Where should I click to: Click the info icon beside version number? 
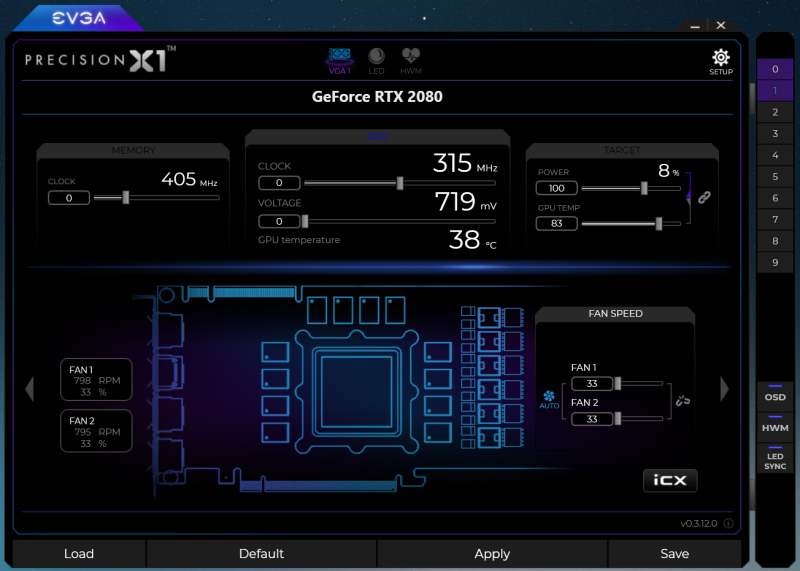729,523
